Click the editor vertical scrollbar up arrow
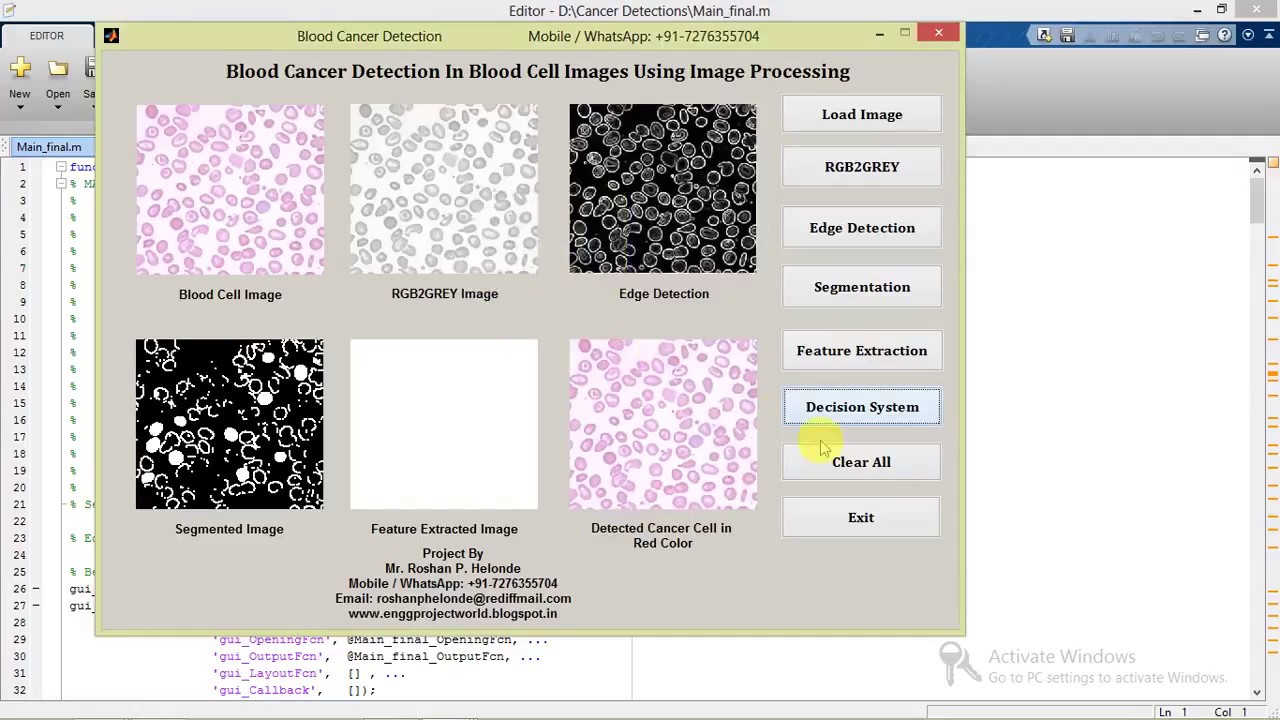 click(1257, 172)
